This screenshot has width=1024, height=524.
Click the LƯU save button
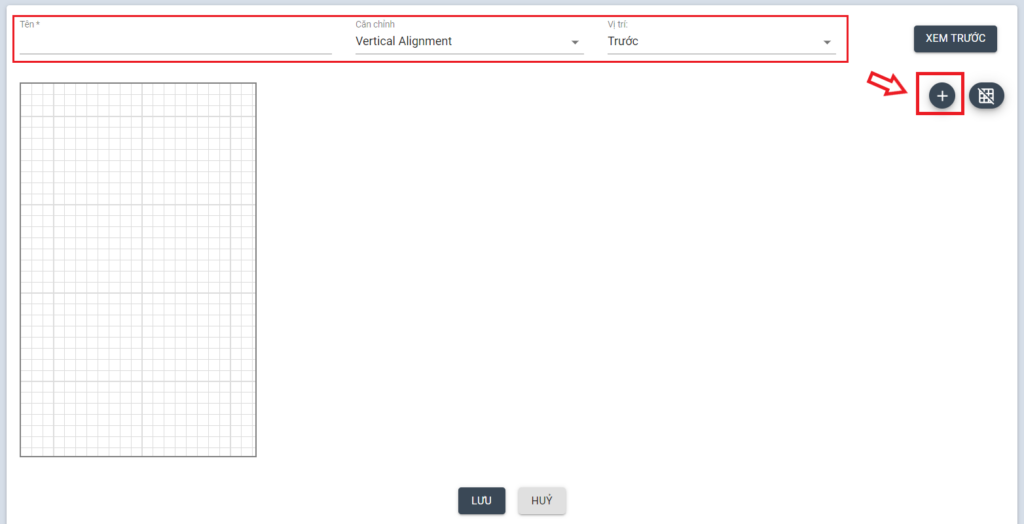481,500
